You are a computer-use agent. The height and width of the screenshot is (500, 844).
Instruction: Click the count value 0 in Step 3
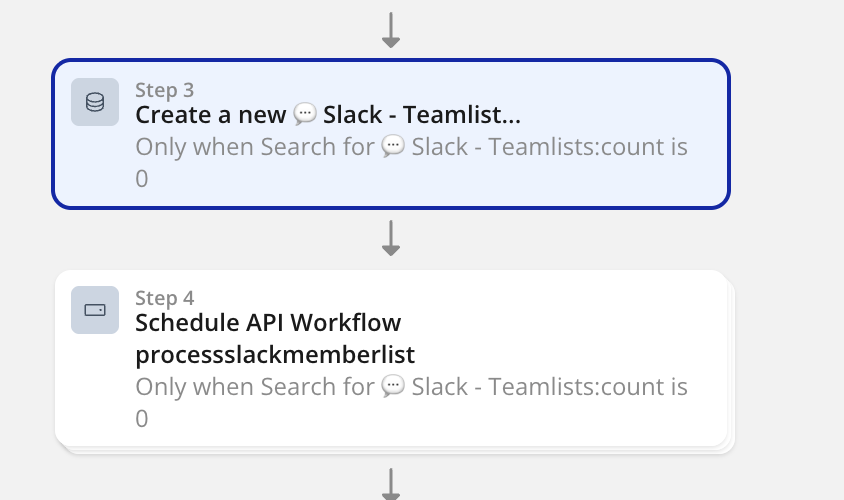[x=142, y=179]
